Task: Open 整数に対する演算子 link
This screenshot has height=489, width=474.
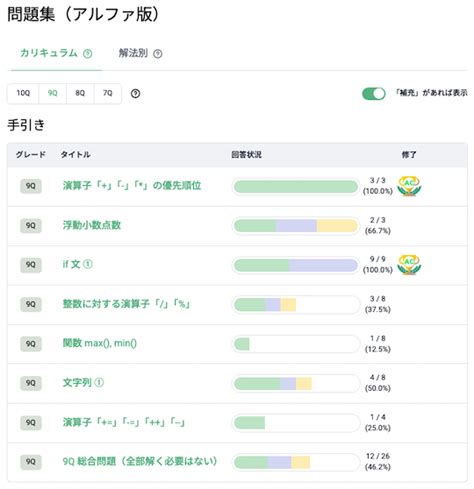Action: (x=126, y=304)
